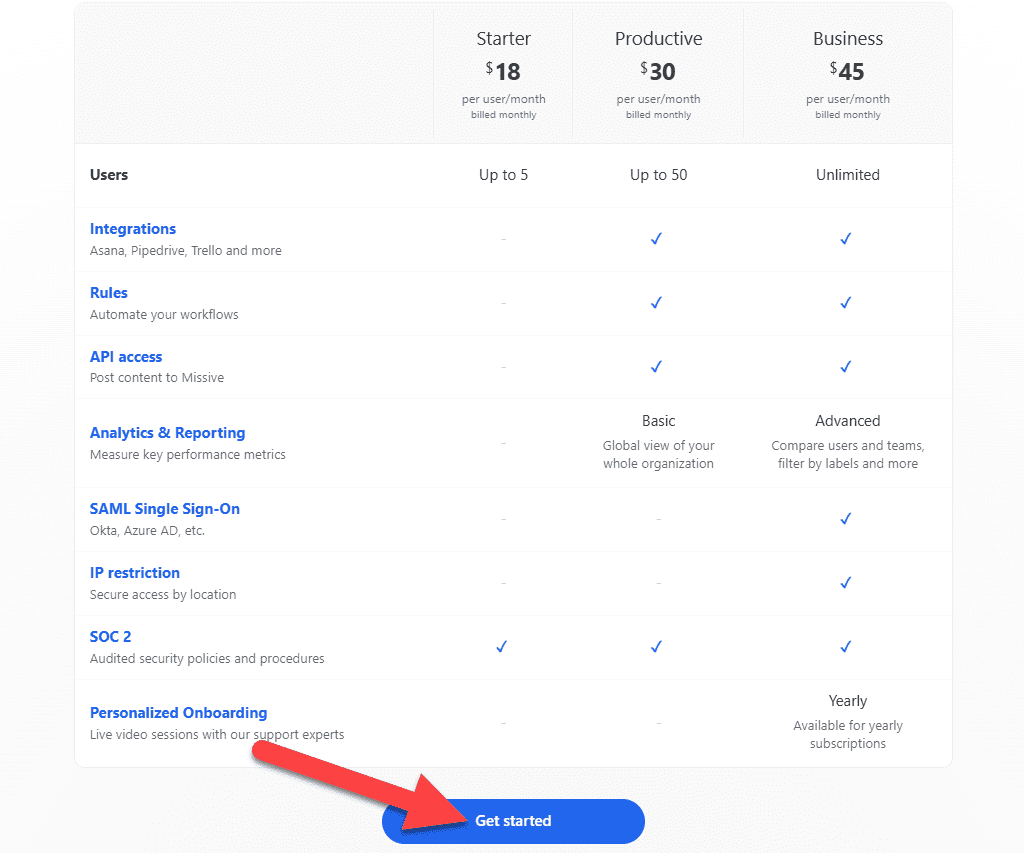Click the Get started button
Image resolution: width=1024 pixels, height=853 pixels.
(513, 821)
